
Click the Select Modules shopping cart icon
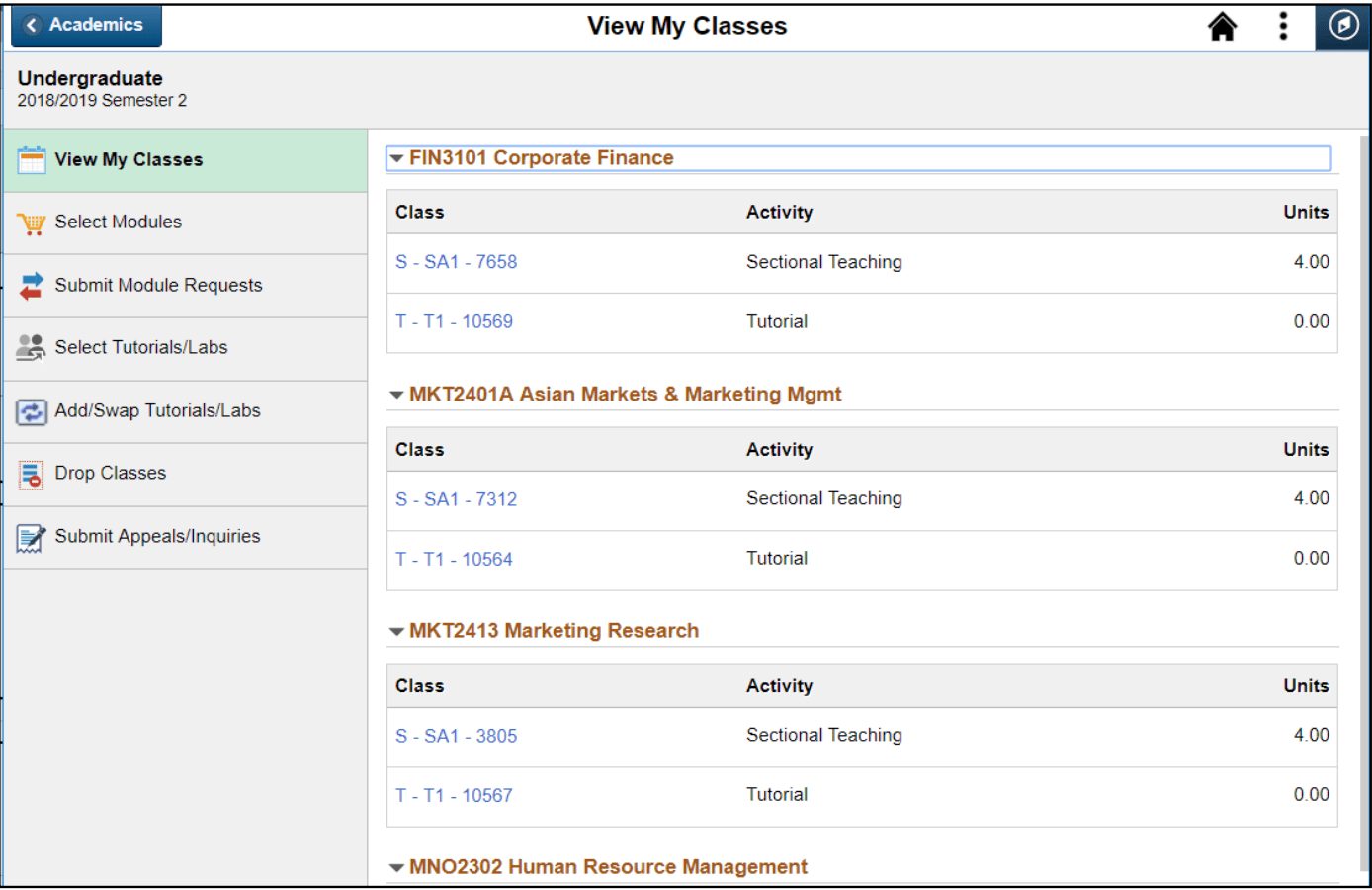click(33, 222)
